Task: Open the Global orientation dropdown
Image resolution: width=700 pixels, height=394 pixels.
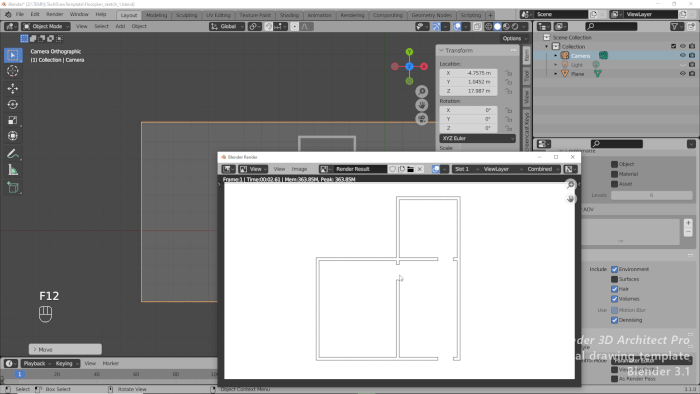Action: click(227, 27)
